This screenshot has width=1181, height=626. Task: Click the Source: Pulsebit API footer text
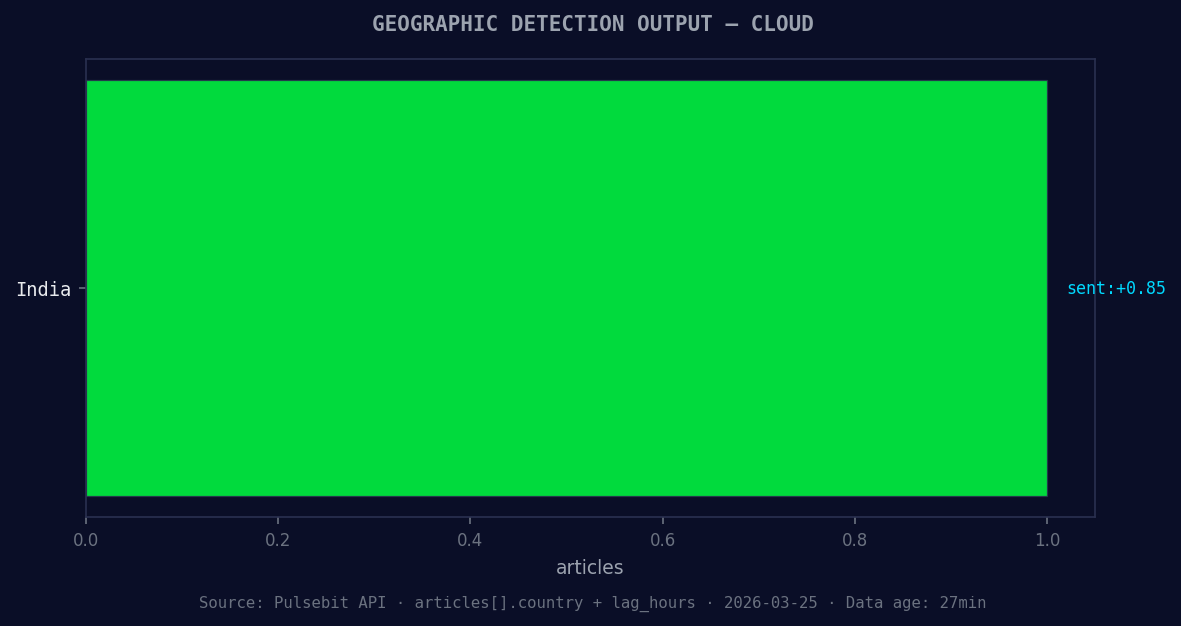point(292,603)
